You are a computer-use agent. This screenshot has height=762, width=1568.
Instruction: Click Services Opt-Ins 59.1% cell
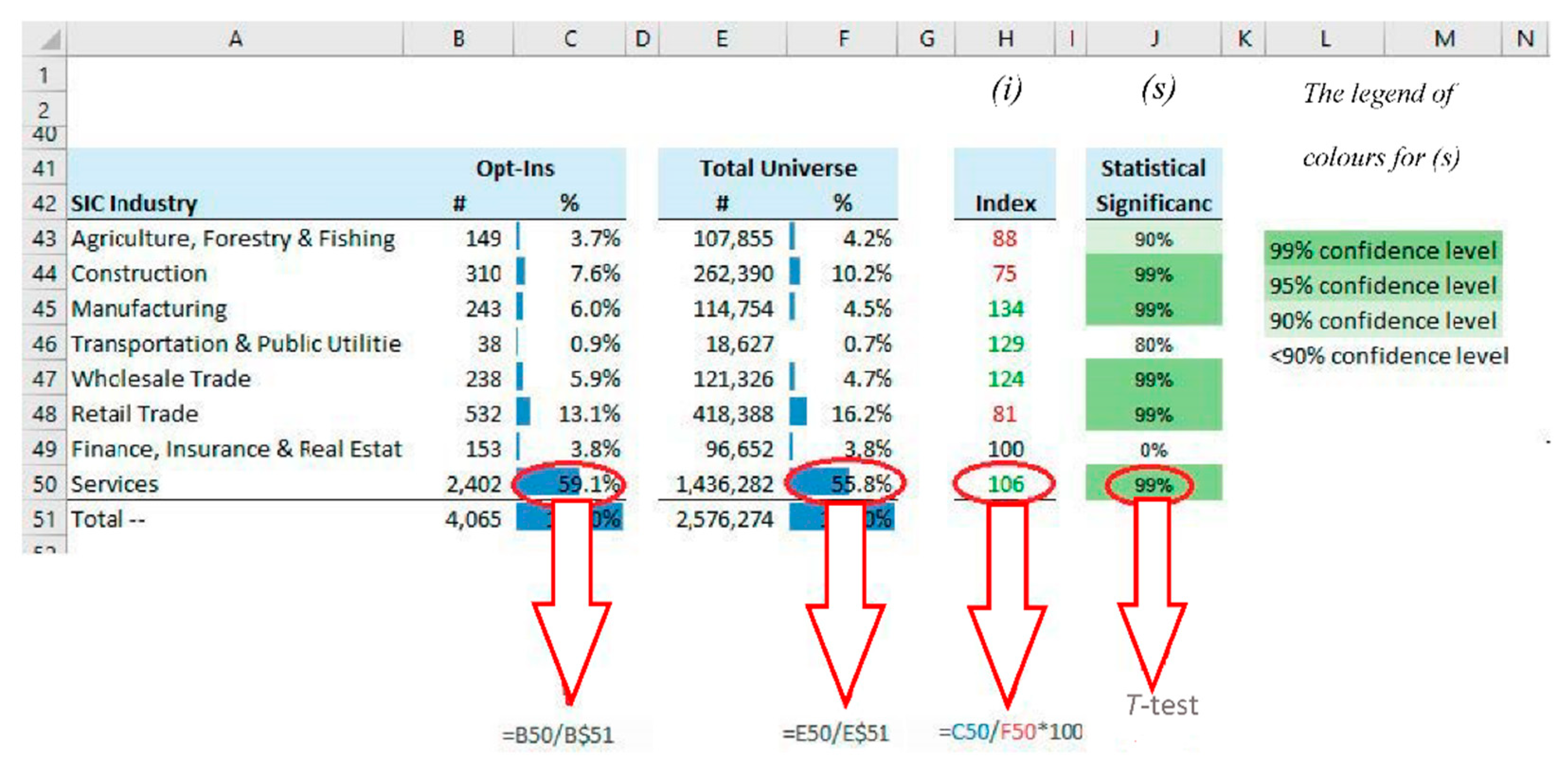(570, 484)
